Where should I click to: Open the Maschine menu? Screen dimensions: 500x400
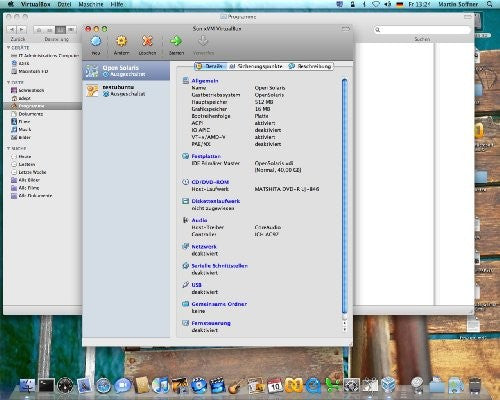(91, 4)
